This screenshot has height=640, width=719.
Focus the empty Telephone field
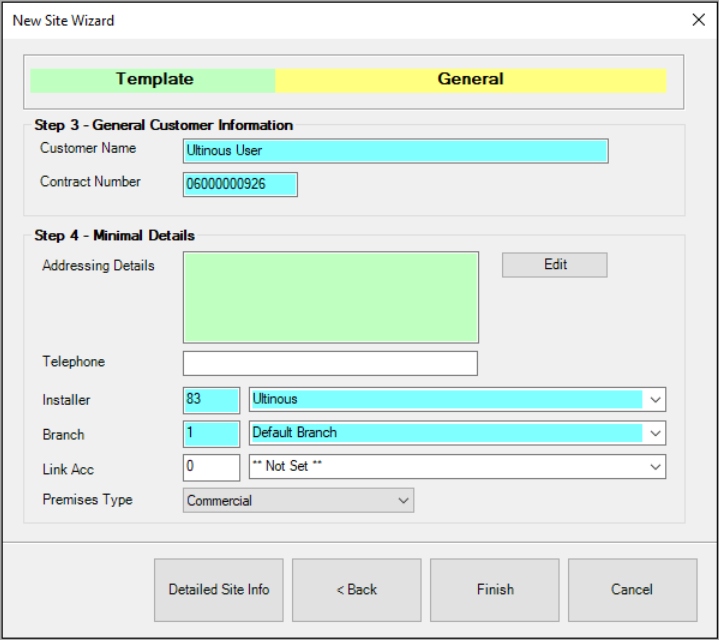pyautogui.click(x=330, y=363)
